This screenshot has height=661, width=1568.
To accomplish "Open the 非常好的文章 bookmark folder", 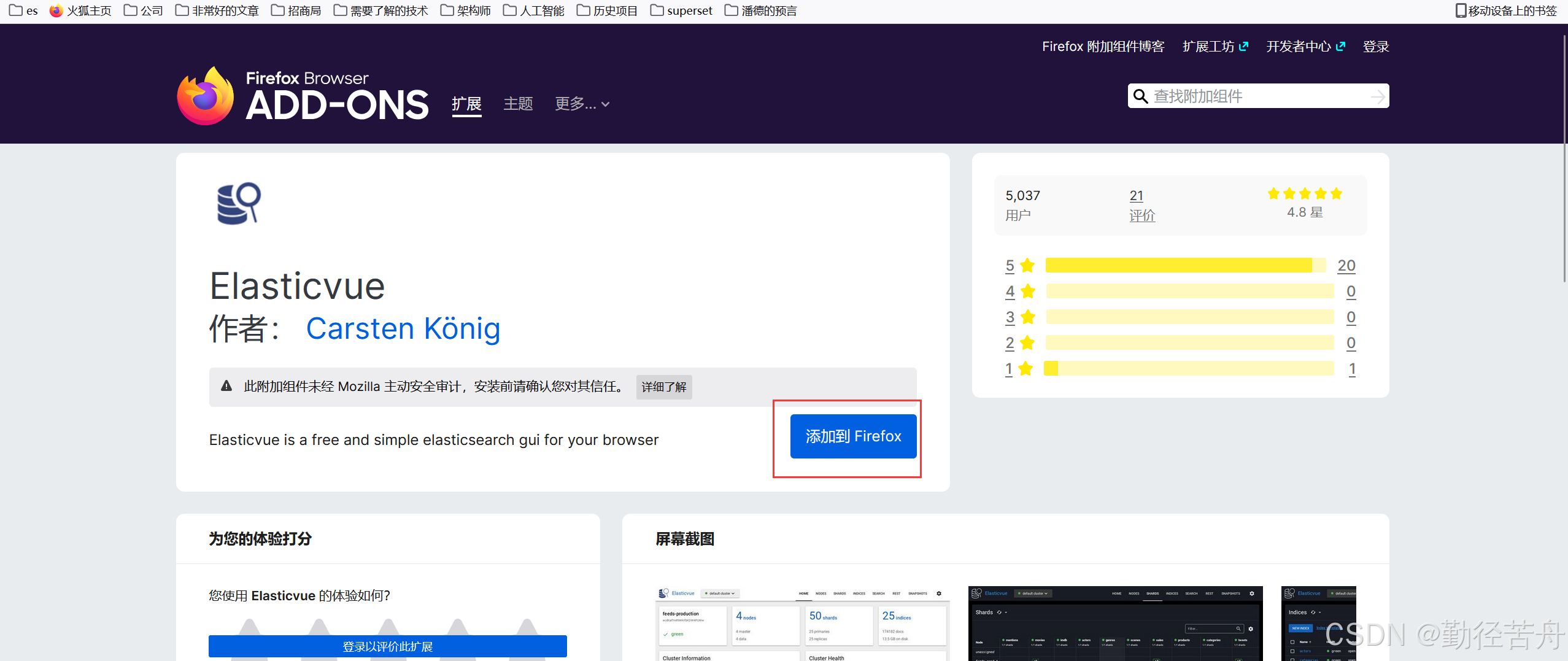I will (x=217, y=10).
